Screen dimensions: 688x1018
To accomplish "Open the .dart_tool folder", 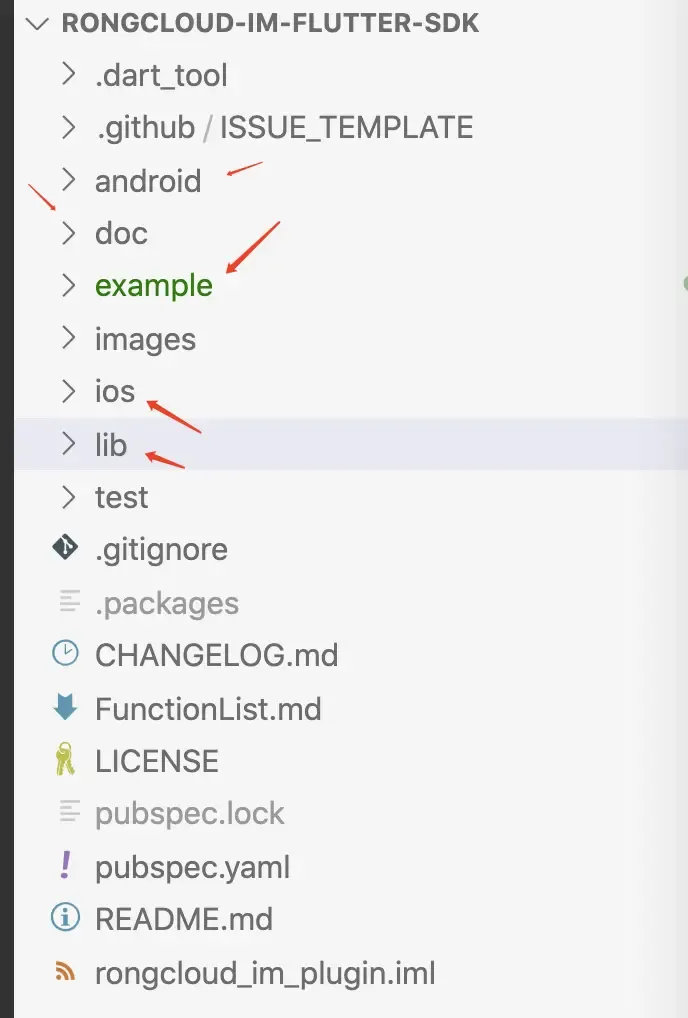I will tap(161, 75).
